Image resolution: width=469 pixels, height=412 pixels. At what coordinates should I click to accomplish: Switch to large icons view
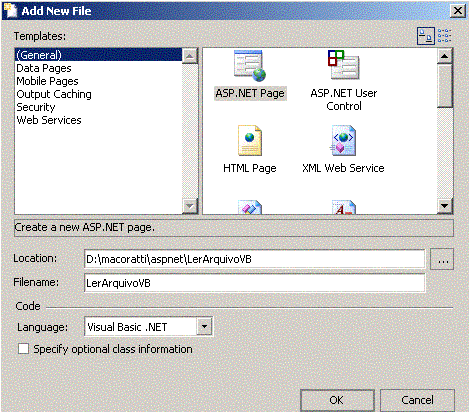(x=426, y=36)
